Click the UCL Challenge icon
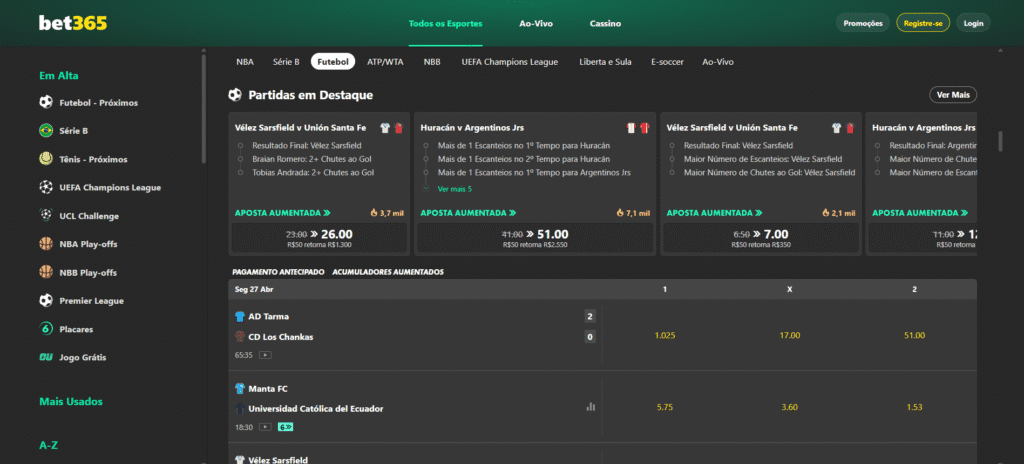This screenshot has height=464, width=1024. (x=46, y=216)
